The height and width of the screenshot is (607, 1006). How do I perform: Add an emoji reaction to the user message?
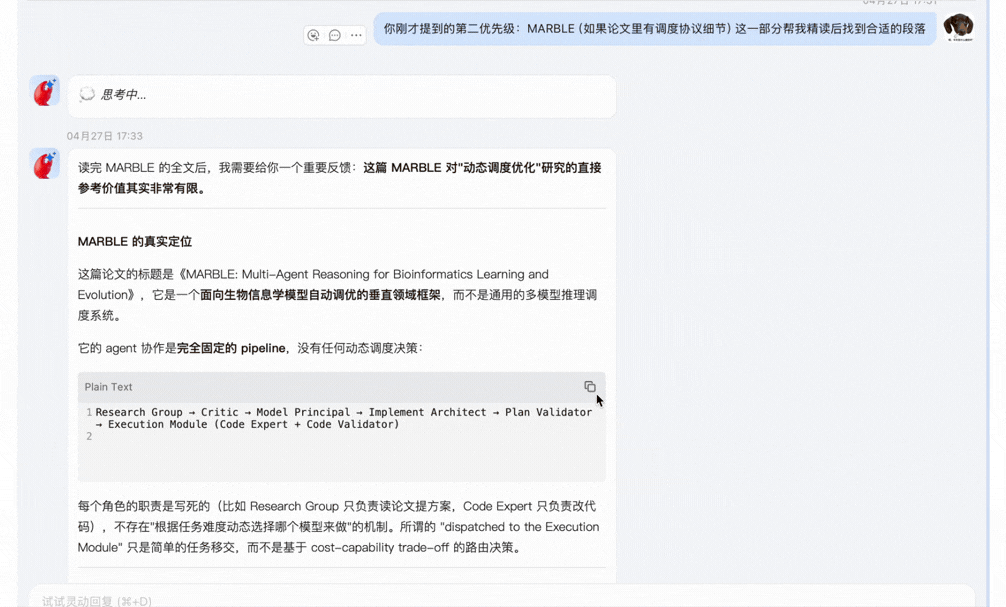(x=313, y=35)
